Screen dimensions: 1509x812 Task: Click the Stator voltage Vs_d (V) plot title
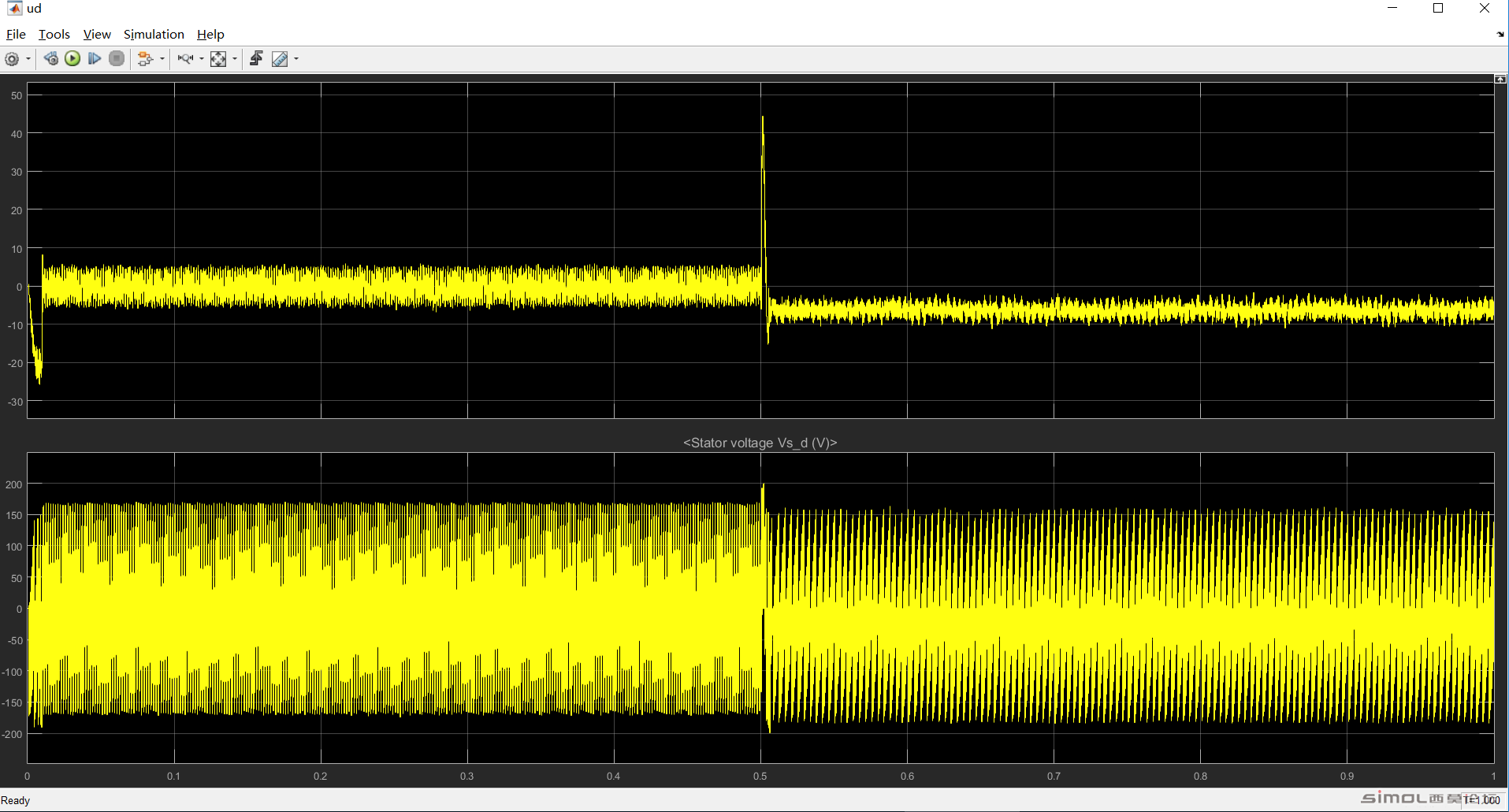click(x=760, y=443)
